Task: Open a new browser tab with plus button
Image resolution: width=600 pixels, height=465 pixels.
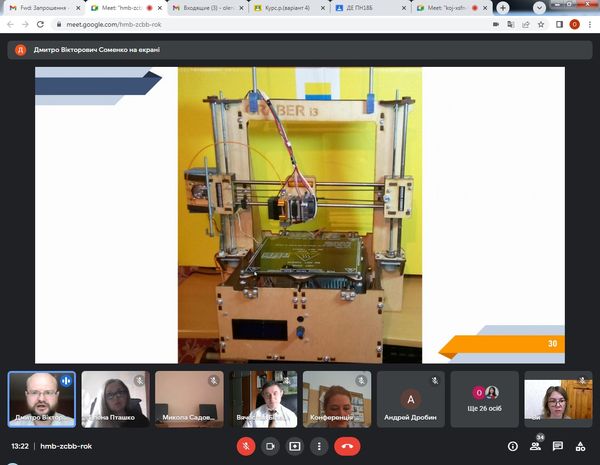Action: 503,7
